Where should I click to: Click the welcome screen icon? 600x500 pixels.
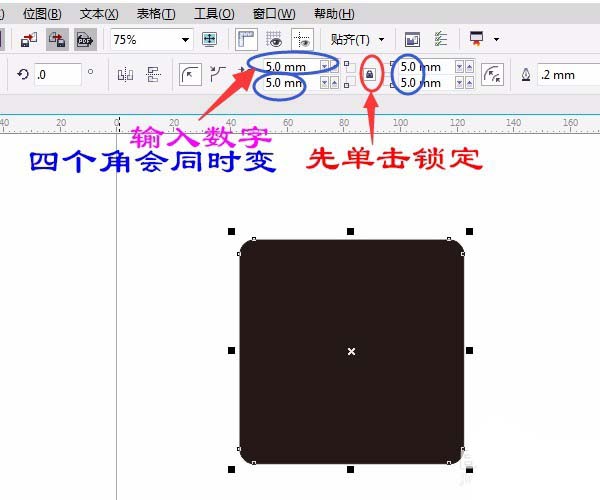412,39
